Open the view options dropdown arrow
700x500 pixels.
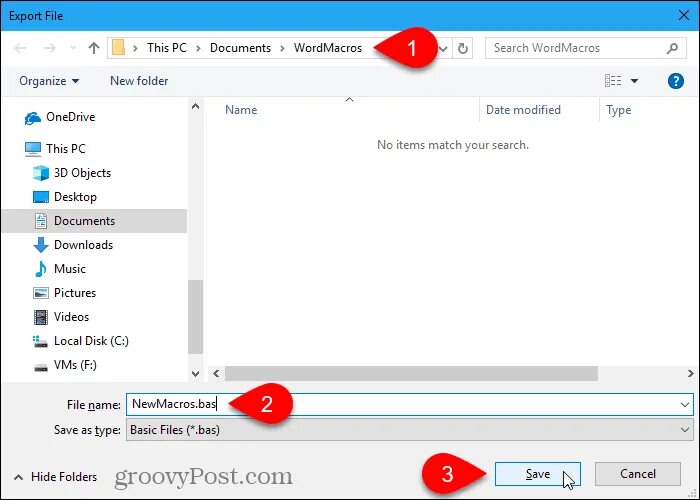tap(634, 81)
